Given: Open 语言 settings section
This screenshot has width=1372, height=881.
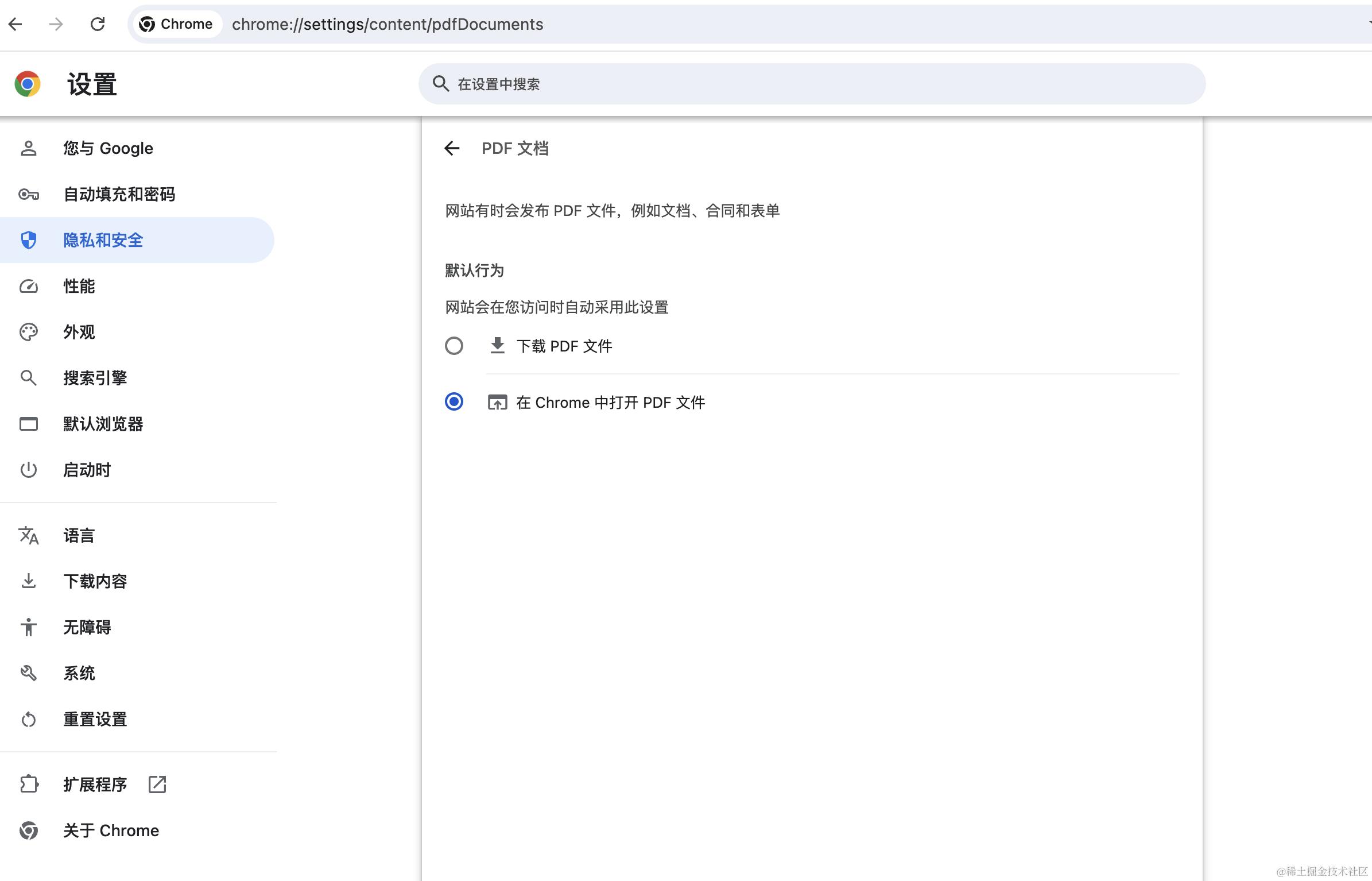Looking at the screenshot, I should pos(79,536).
